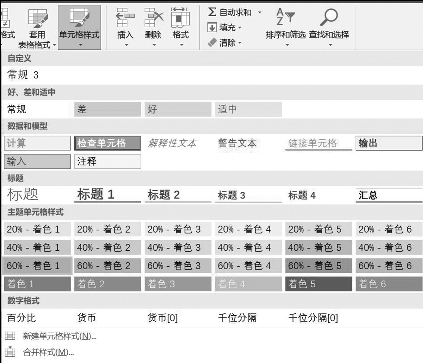This screenshot has width=423, height=363.
Task: Click icon beside 新建单元格样式
Action: (x=10, y=336)
